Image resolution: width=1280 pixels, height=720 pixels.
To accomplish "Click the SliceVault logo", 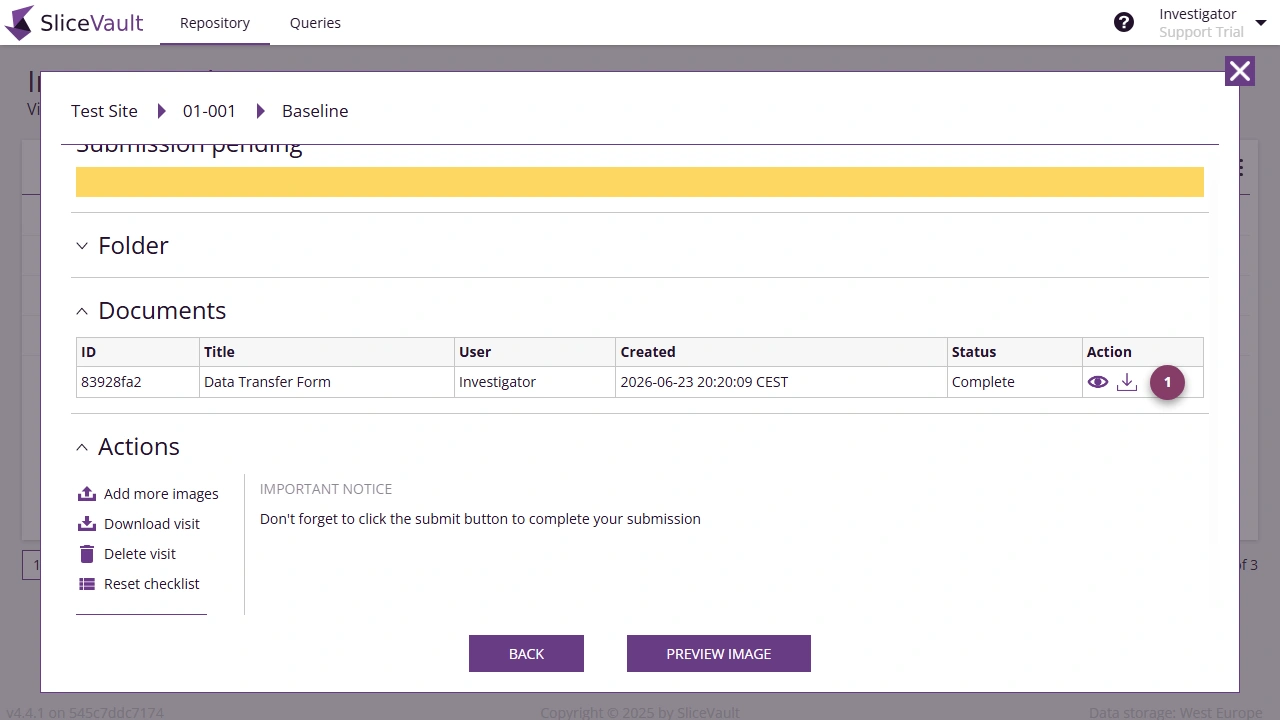I will tap(75, 22).
